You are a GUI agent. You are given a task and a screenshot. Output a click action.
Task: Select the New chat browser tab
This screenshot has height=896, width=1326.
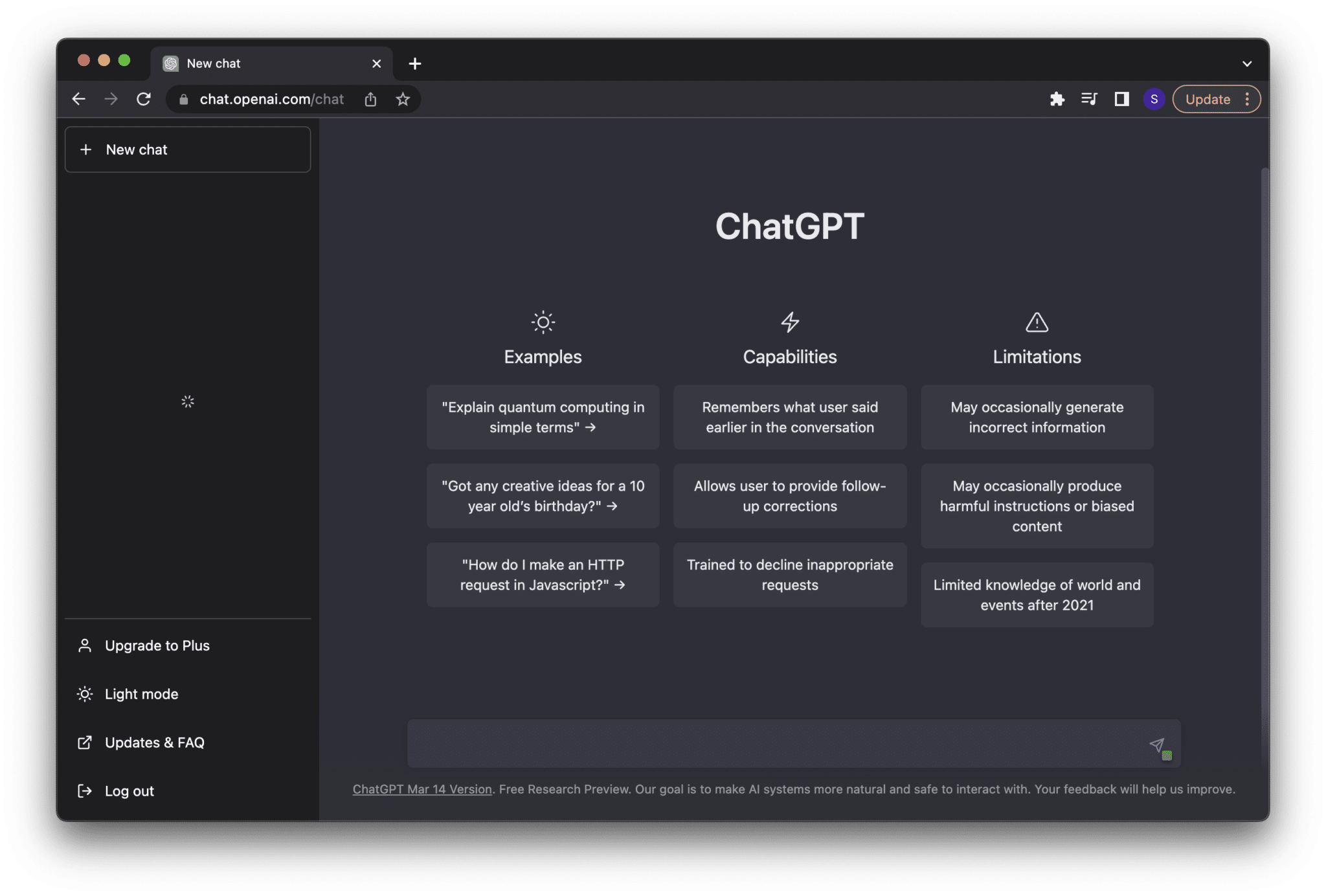tap(272, 63)
